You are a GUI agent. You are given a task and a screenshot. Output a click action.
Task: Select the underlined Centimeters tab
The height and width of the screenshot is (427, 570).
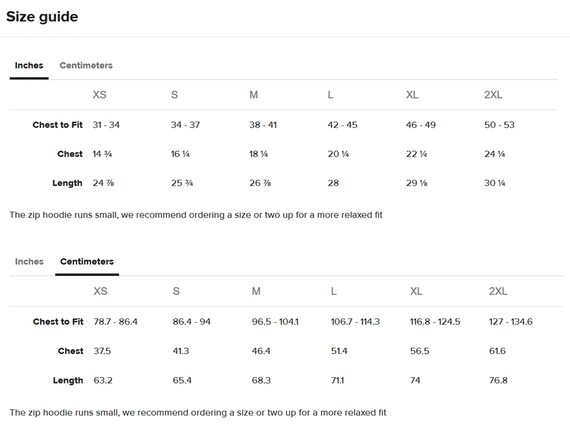[x=87, y=262]
